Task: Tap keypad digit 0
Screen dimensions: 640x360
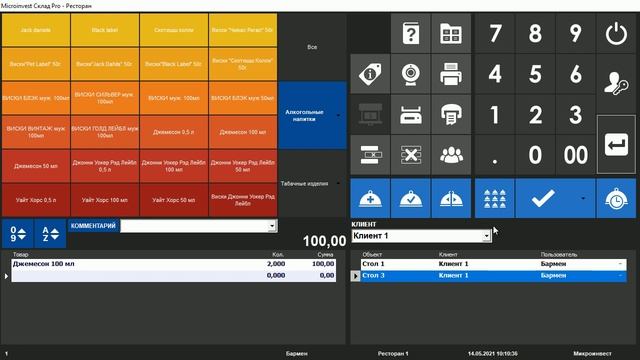Action: [535, 155]
